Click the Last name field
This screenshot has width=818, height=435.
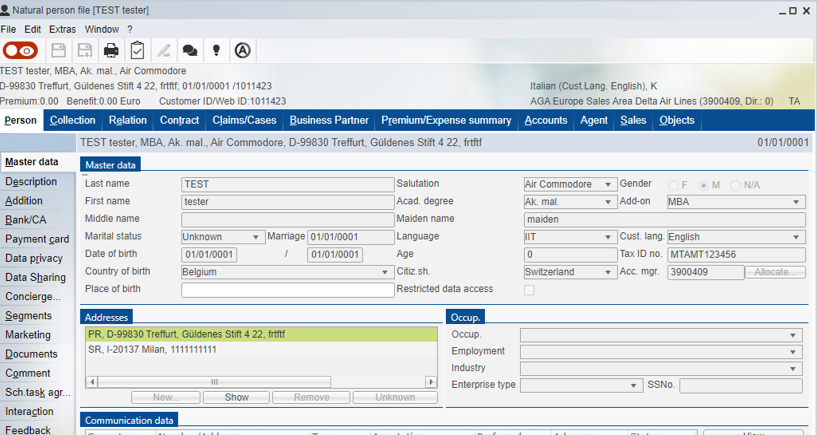point(288,185)
